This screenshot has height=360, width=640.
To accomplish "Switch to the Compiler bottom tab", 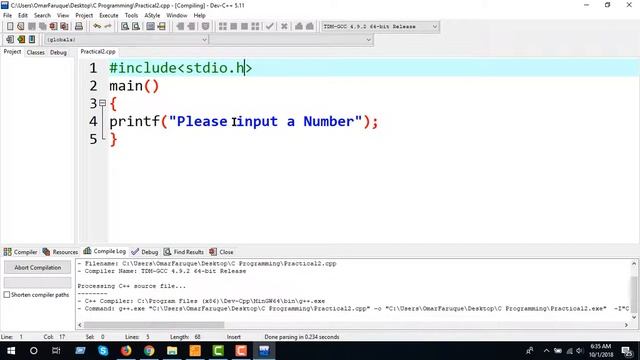I will click(x=20, y=252).
